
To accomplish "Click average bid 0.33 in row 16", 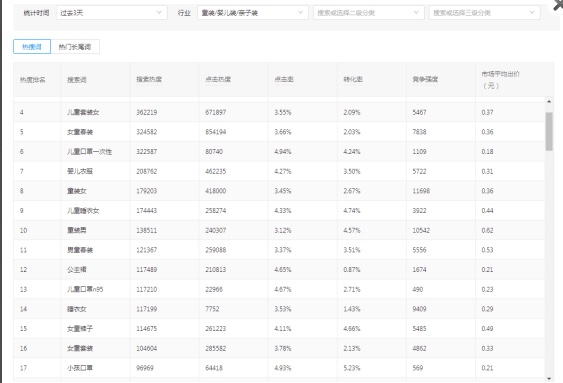I will pyautogui.click(x=487, y=349).
